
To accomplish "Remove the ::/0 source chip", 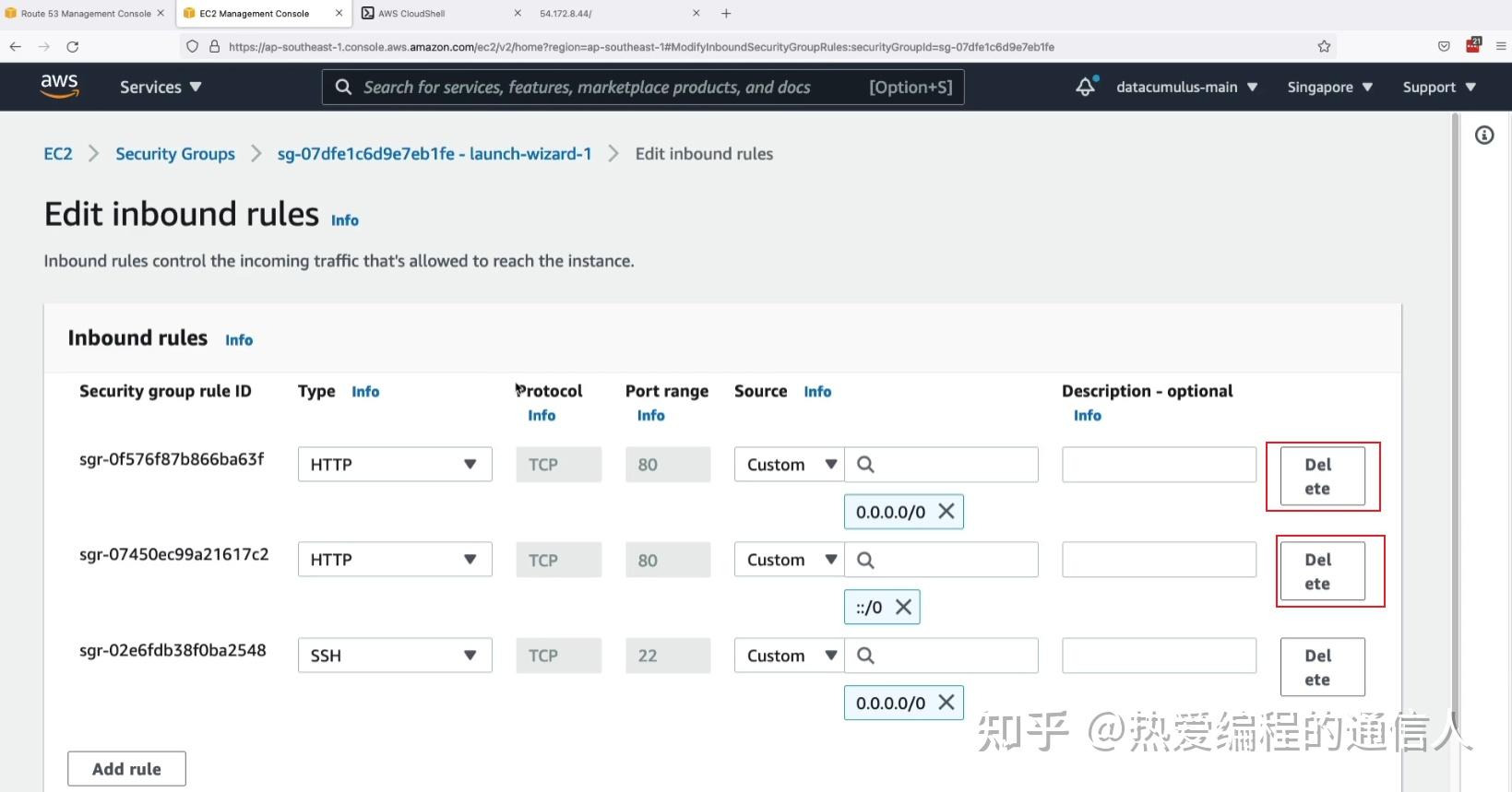I will click(903, 607).
